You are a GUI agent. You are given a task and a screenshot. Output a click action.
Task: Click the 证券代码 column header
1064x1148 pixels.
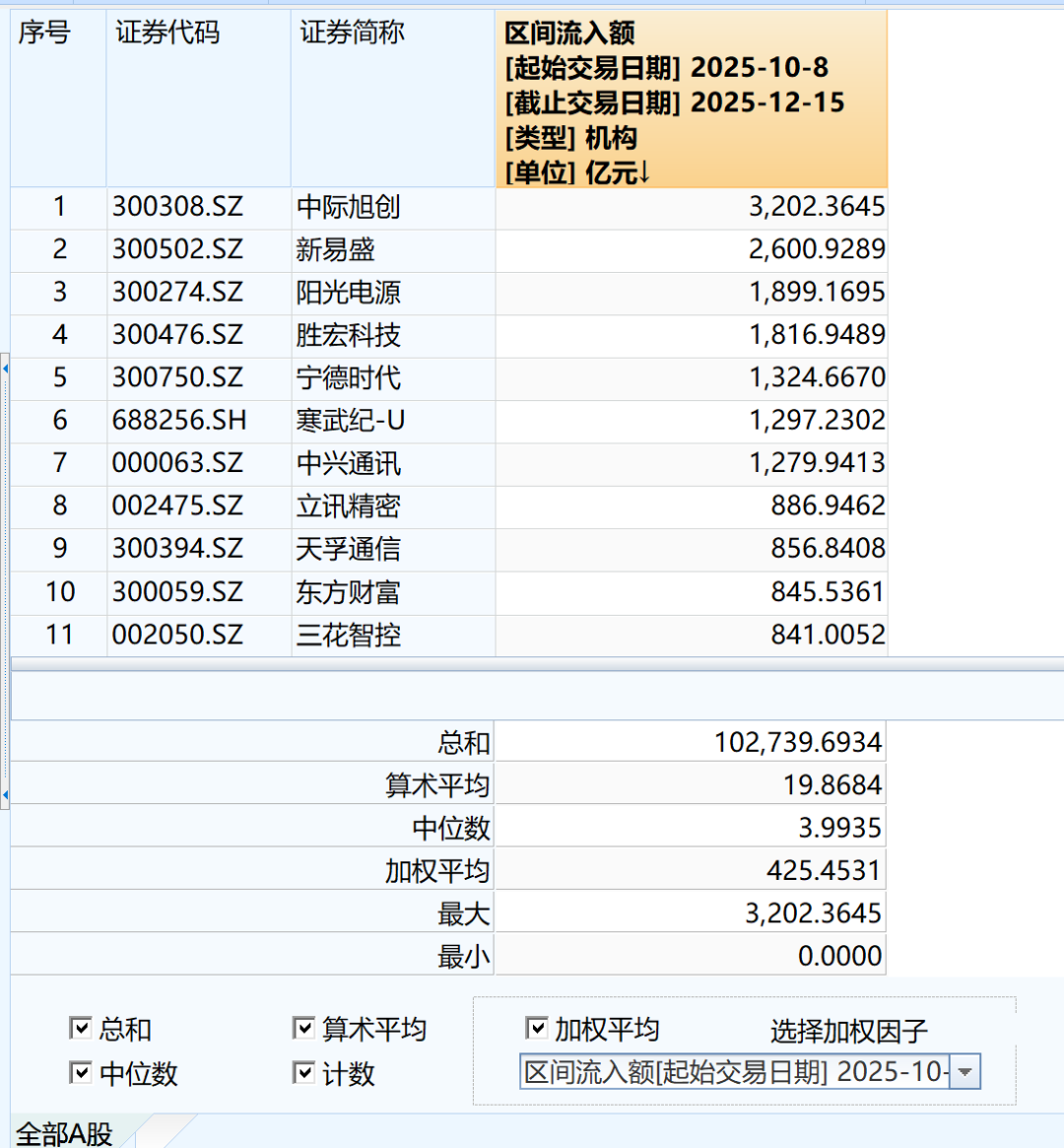point(167,34)
